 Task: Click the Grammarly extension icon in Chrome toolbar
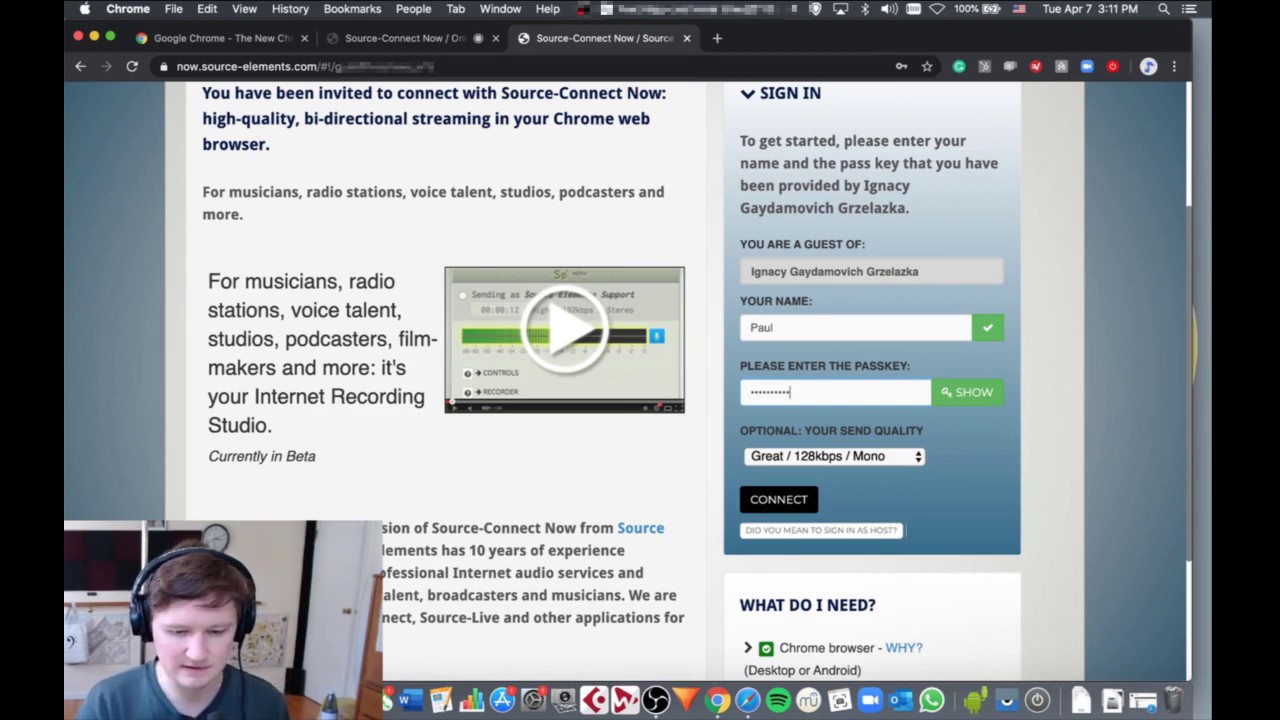click(x=959, y=66)
